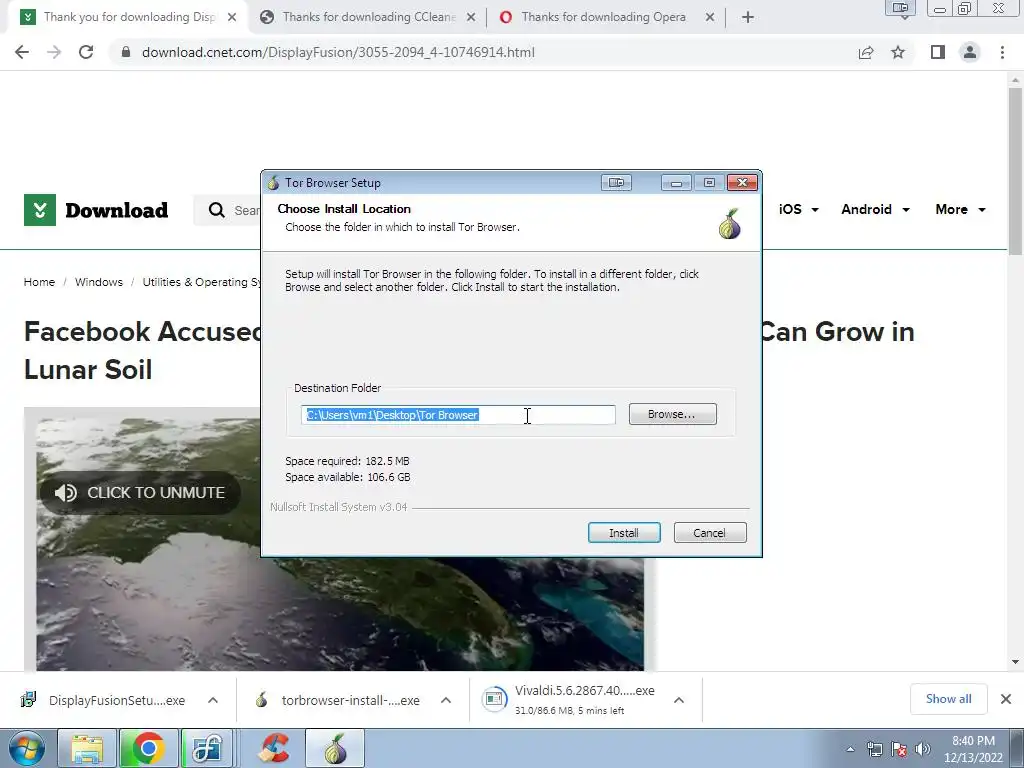Expand the Android menu

click(875, 209)
